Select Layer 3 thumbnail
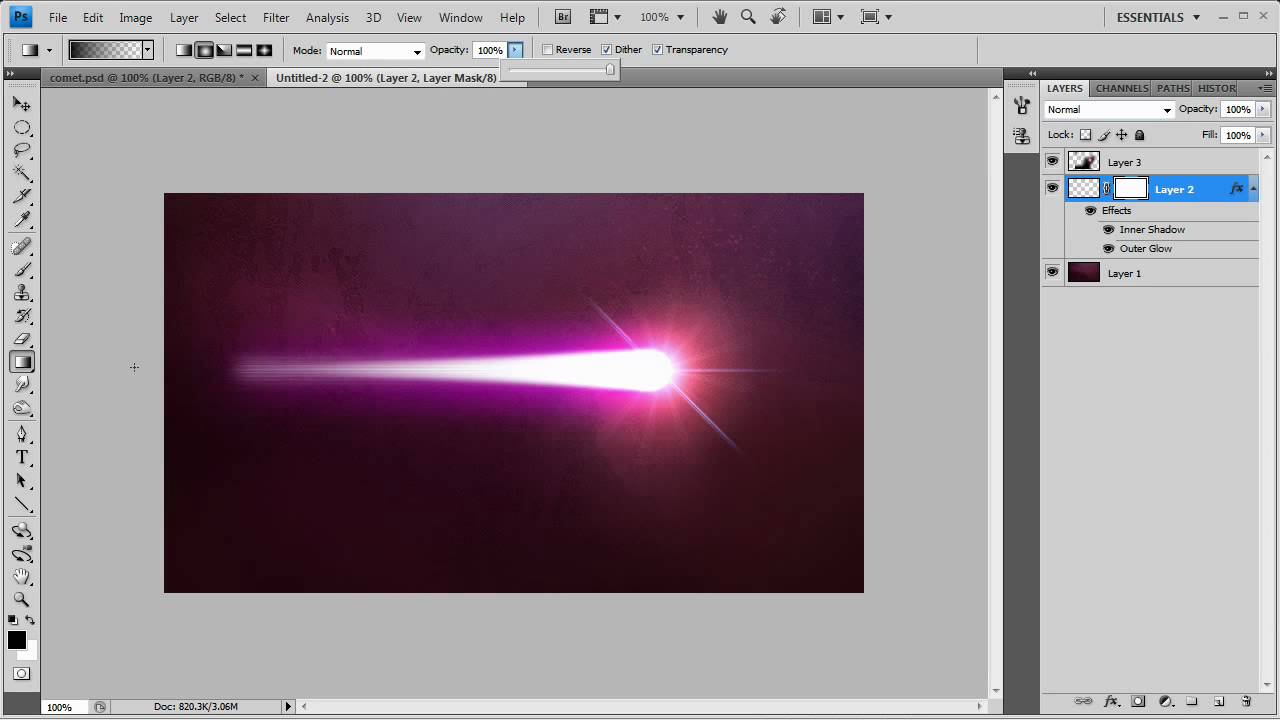Screen dimensions: 1280x720 pyautogui.click(x=1083, y=161)
